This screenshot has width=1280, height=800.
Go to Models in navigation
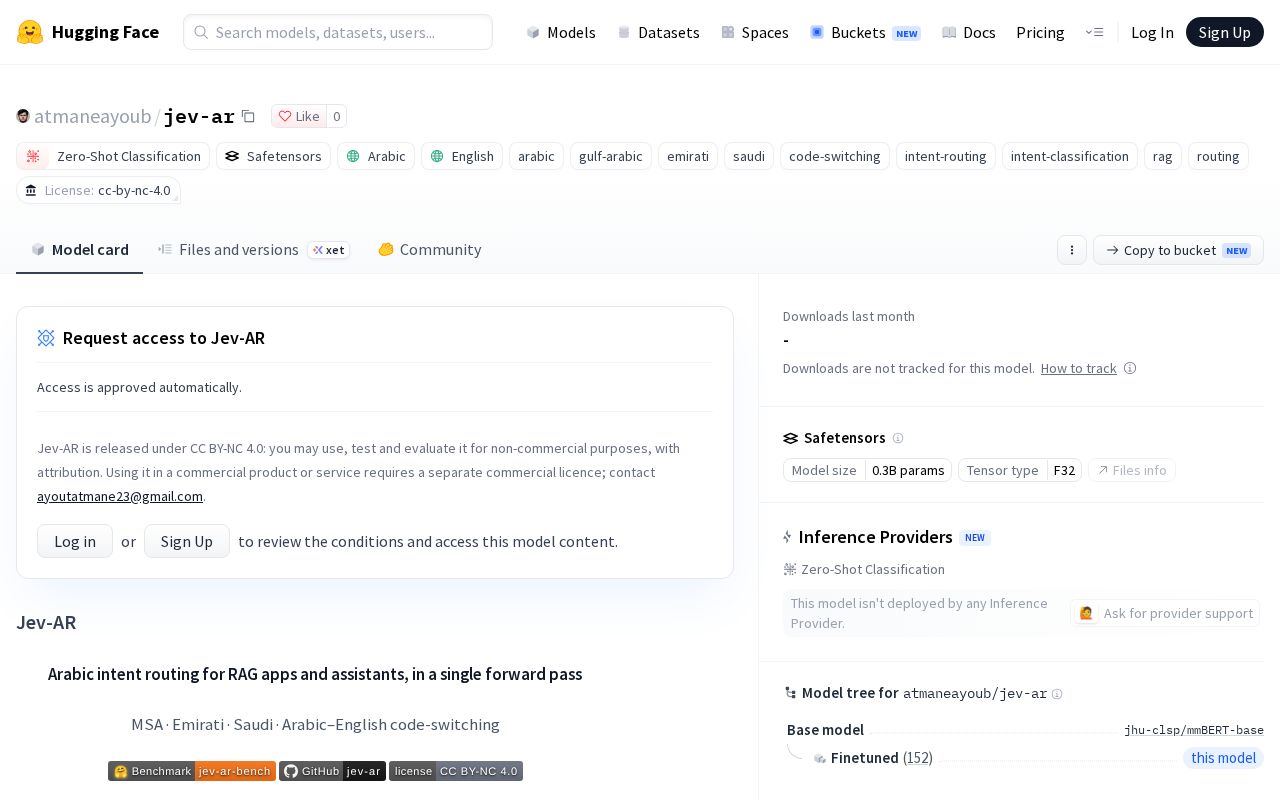[561, 32]
